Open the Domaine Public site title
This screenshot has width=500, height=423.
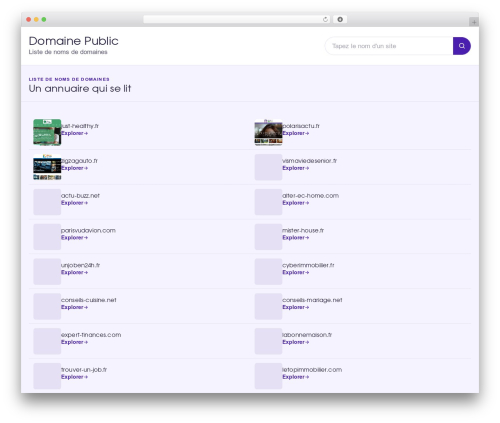pos(73,41)
